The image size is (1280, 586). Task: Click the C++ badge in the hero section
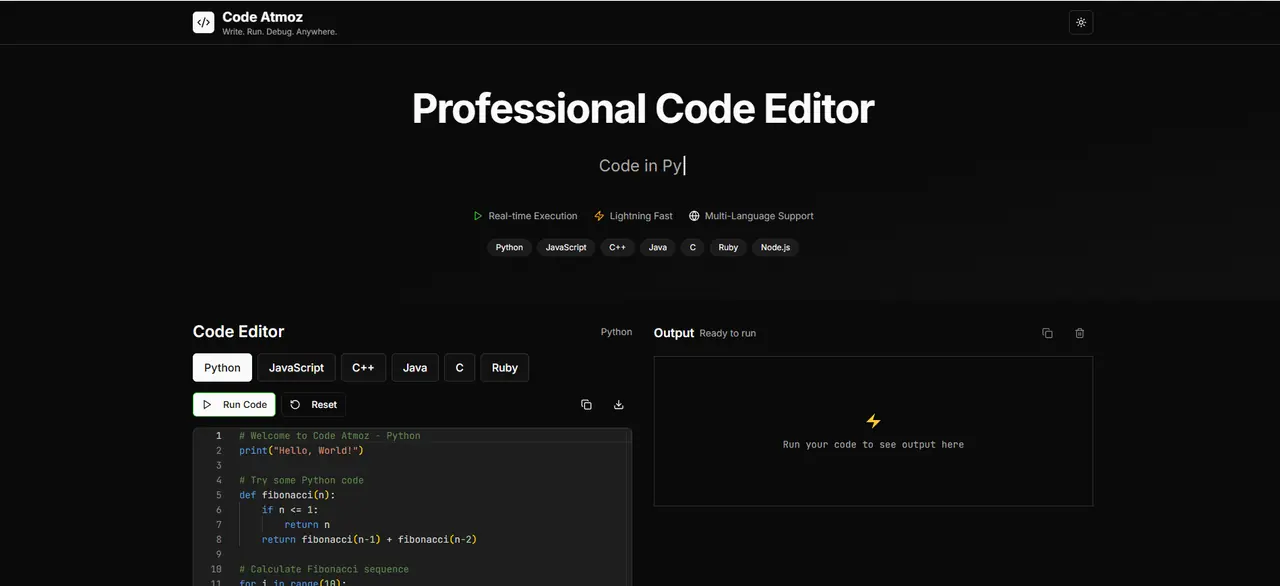click(x=618, y=247)
